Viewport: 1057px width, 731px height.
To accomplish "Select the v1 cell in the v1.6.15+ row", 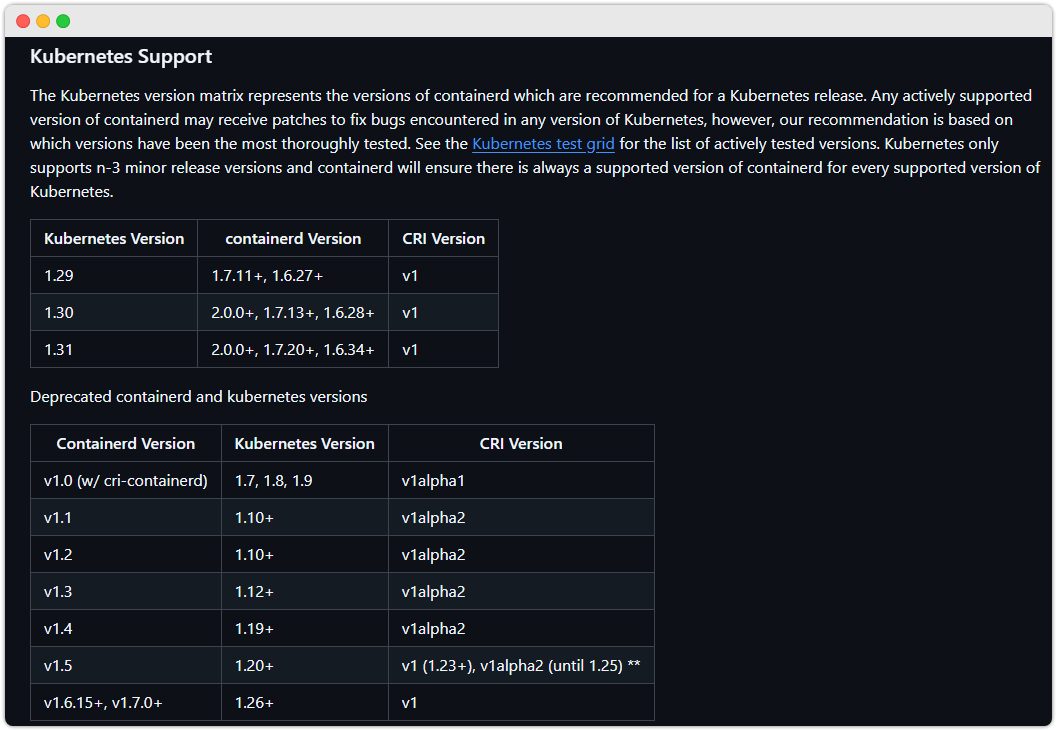I will (521, 702).
